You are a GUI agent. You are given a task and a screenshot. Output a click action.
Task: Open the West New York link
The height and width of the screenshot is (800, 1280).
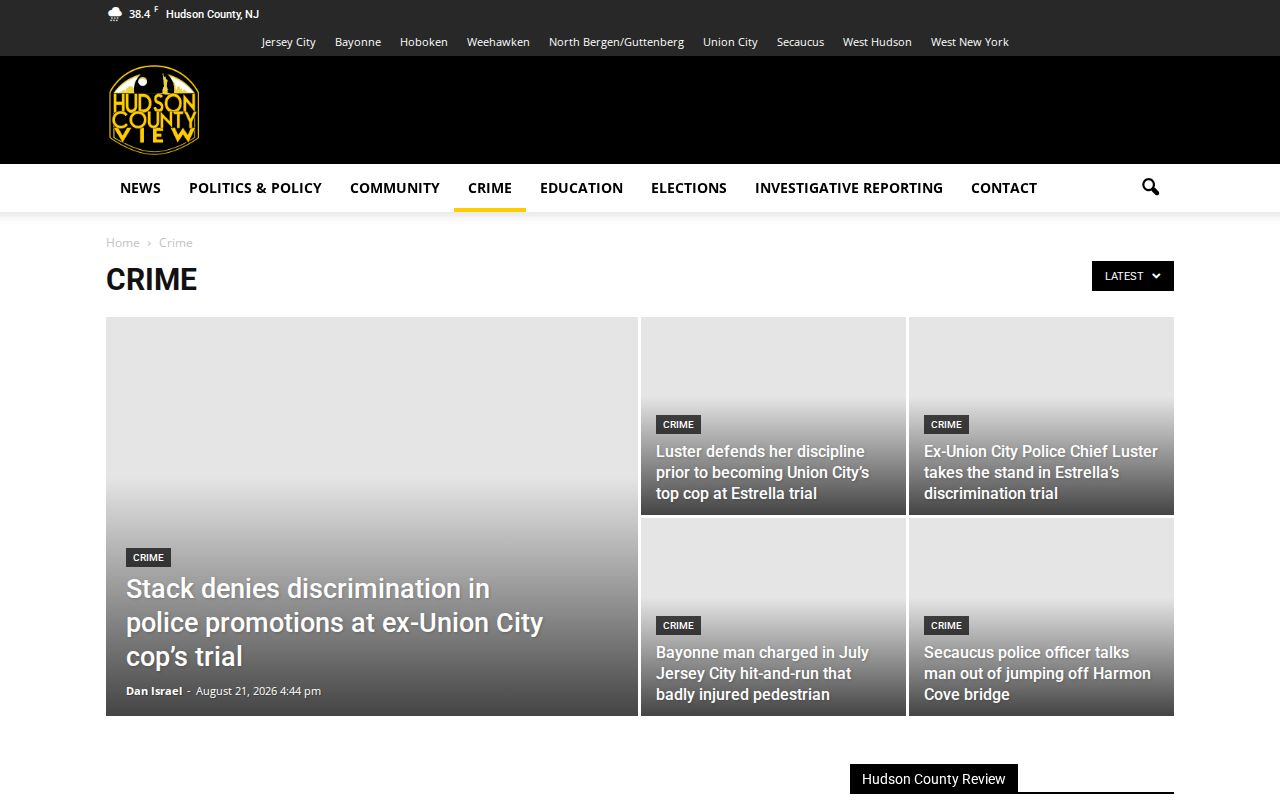[x=969, y=42]
